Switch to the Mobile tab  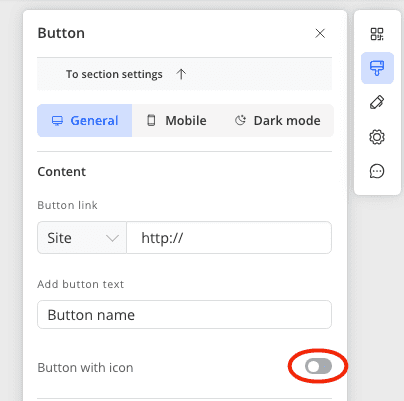(x=177, y=120)
